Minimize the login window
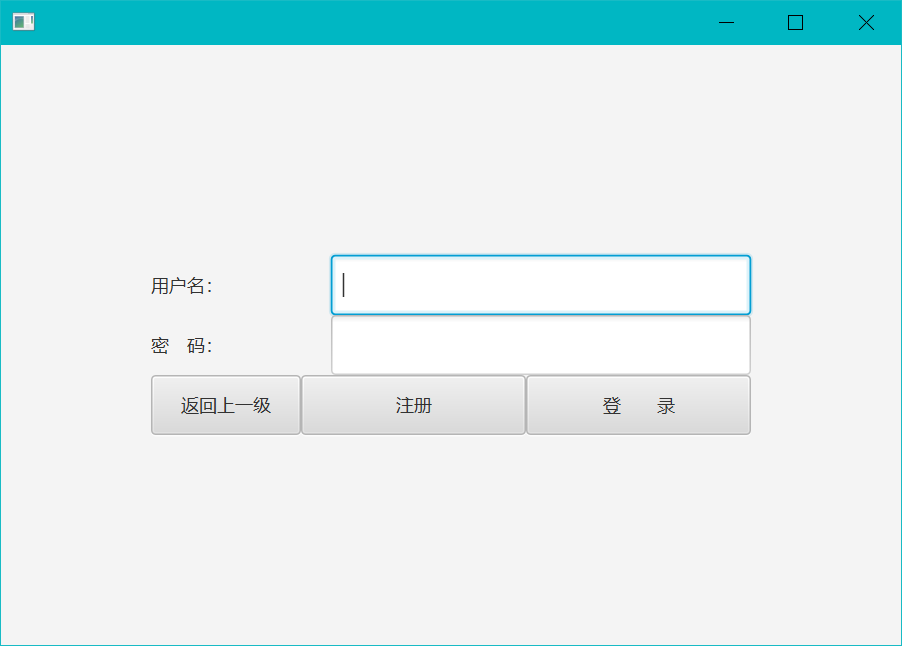Screen dimensions: 902x646 [x=727, y=22]
